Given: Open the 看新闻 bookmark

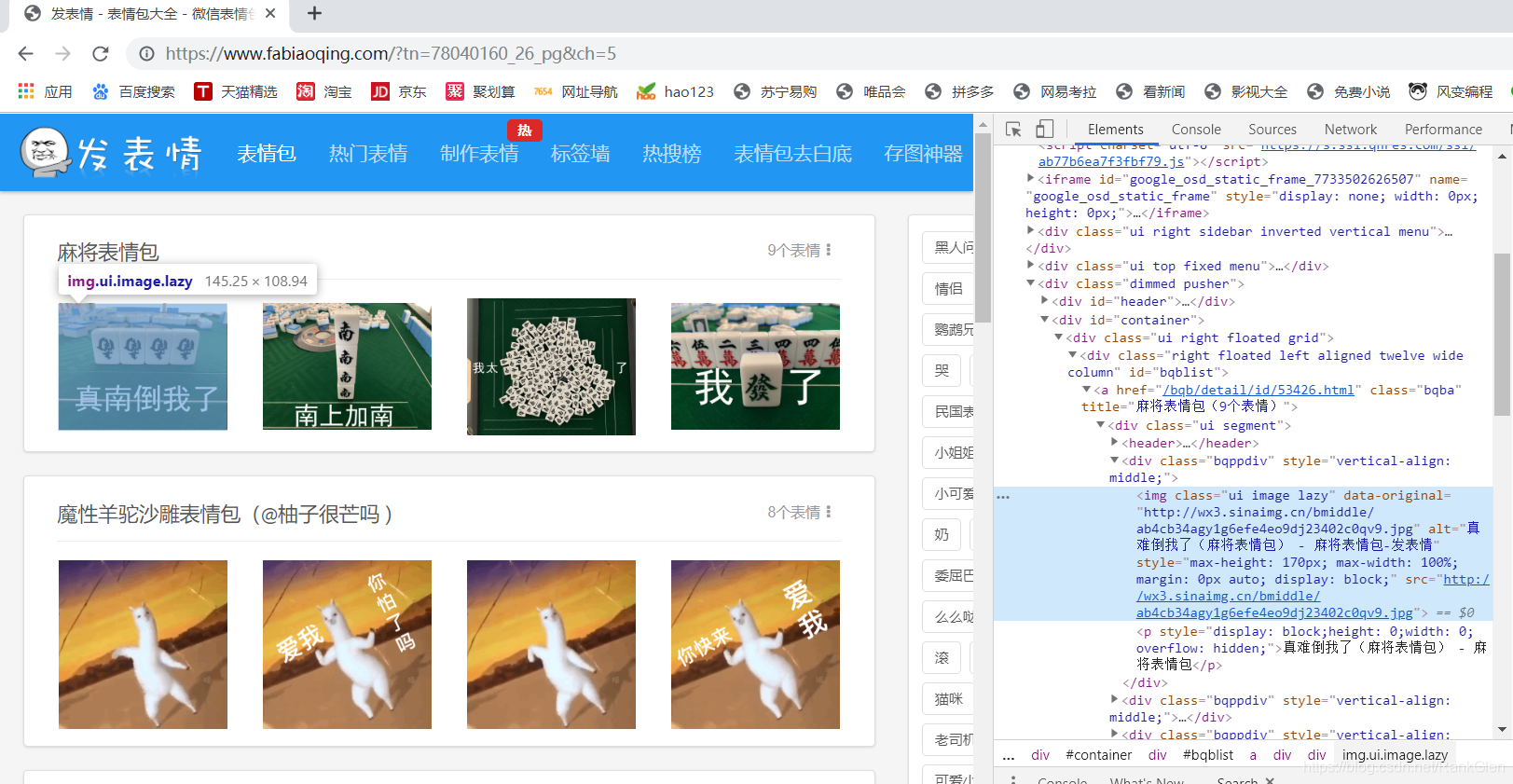Looking at the screenshot, I should [x=1150, y=91].
